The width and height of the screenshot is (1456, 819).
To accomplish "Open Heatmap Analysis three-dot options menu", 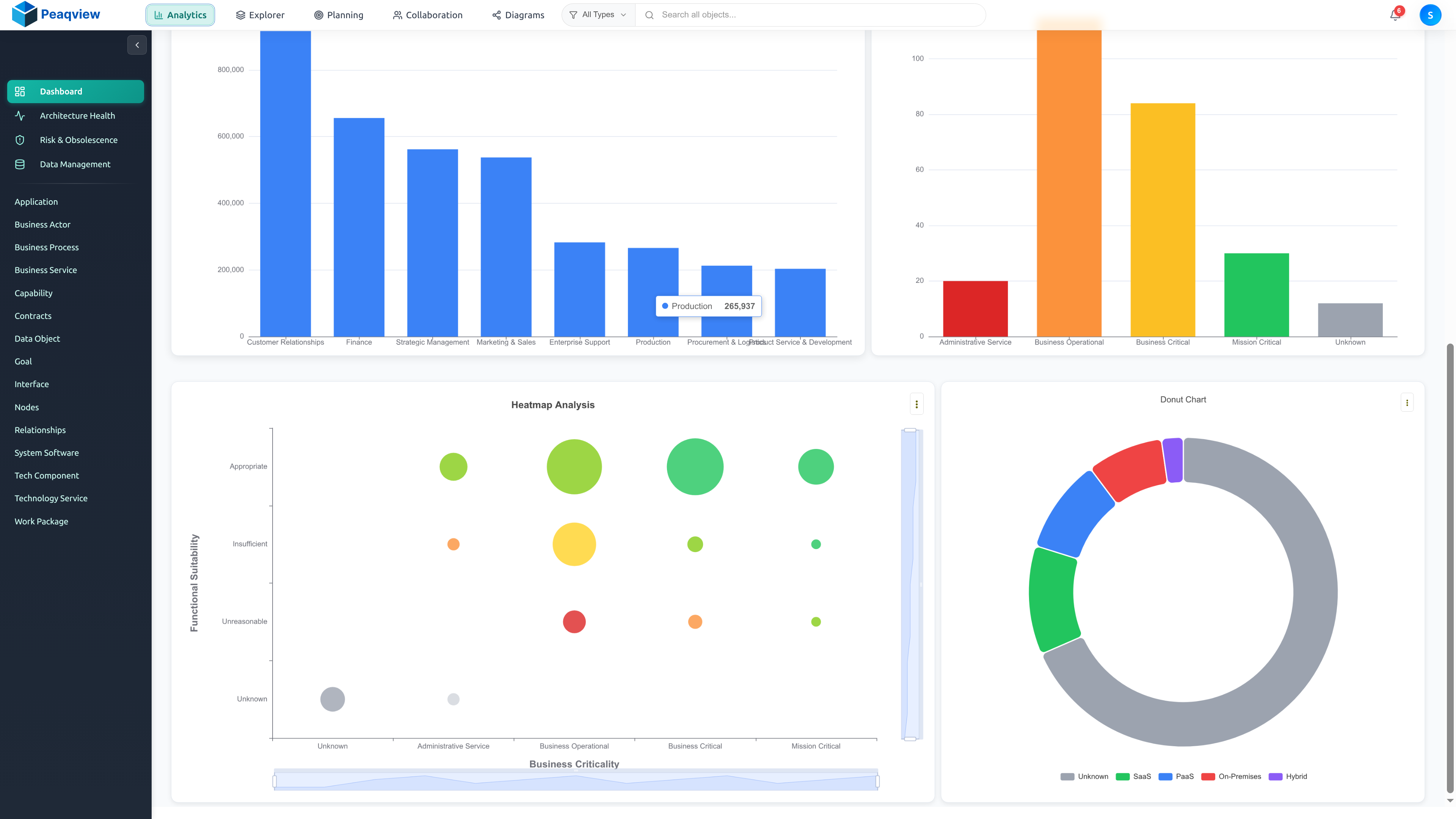I will tap(916, 404).
